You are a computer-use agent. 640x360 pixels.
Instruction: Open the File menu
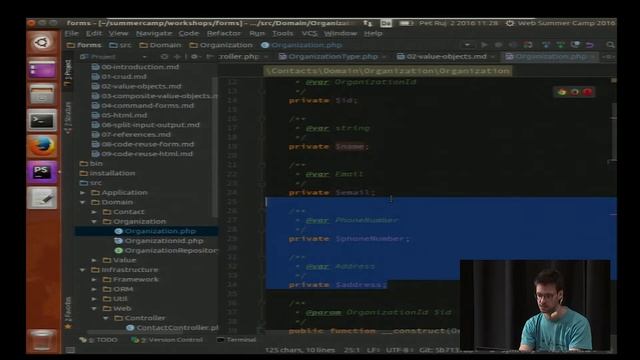(71, 33)
